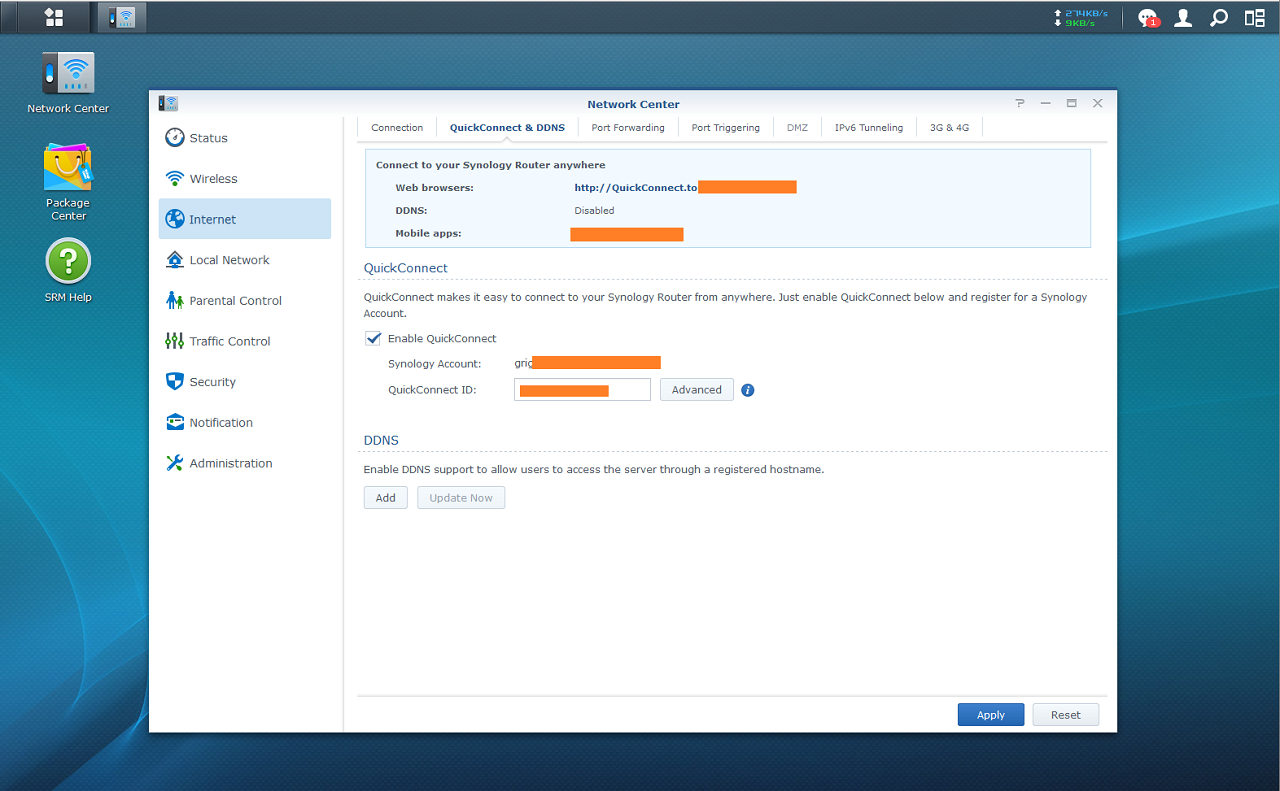The height and width of the screenshot is (791, 1280).
Task: Click the DDNS status value 'Disabled'
Action: click(x=594, y=211)
